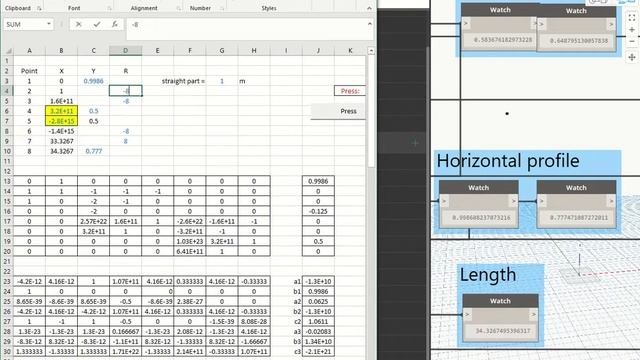The image size is (640, 360).
Task: Click the input port of the 0.998608 Watch node
Action: (x=444, y=201)
